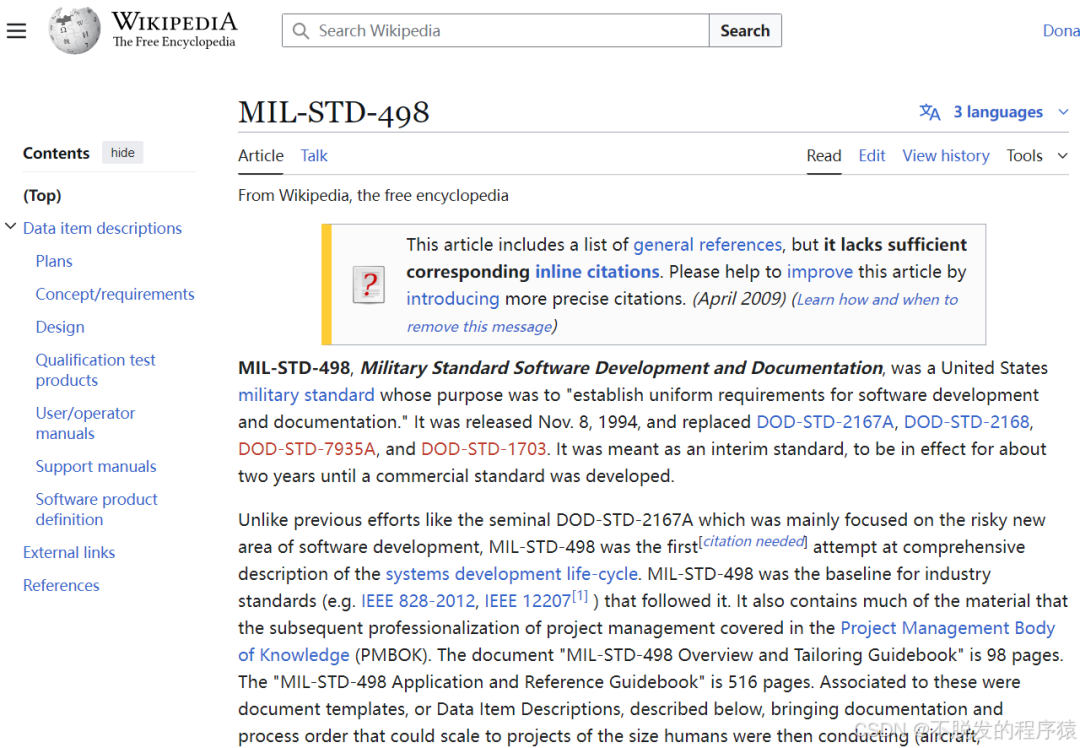
Task: Expand the languages chevron arrow
Action: coord(1063,112)
